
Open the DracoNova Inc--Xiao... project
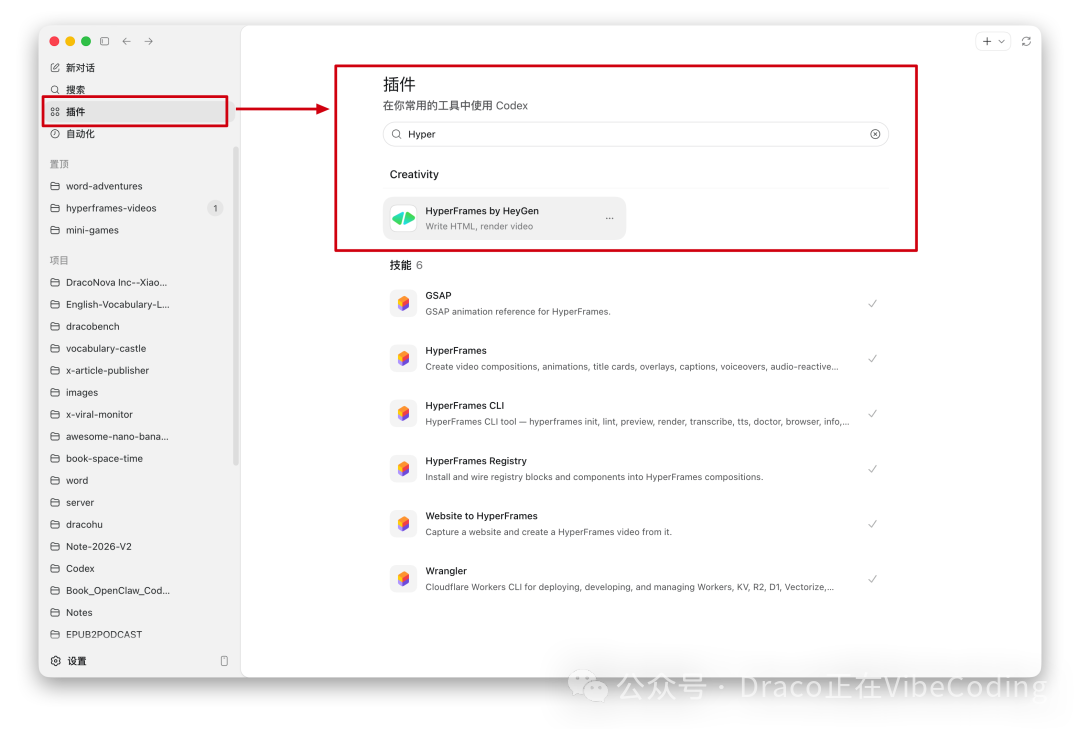tap(137, 283)
